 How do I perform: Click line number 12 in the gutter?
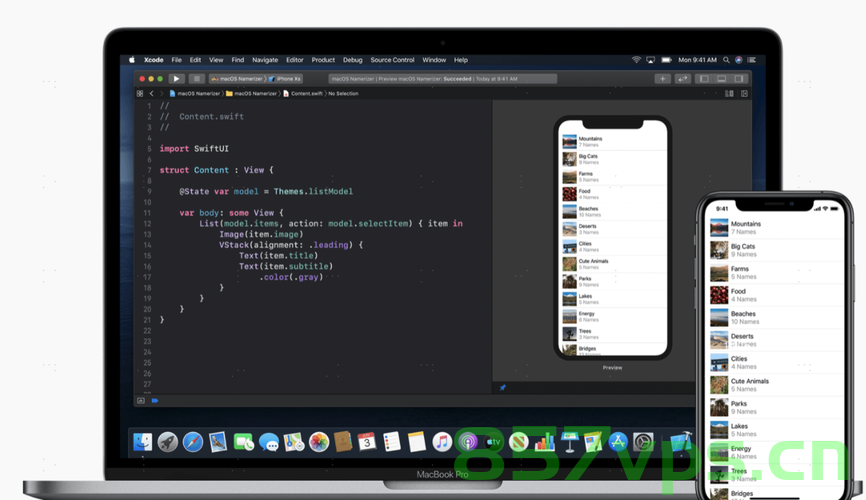(147, 224)
